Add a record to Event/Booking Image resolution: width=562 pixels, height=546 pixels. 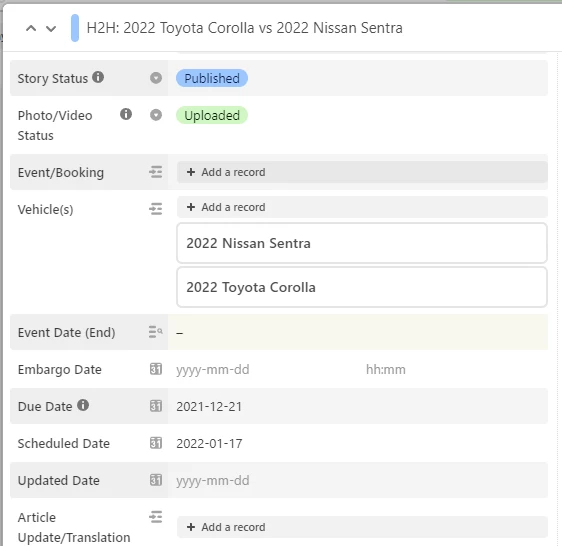pyautogui.click(x=362, y=172)
